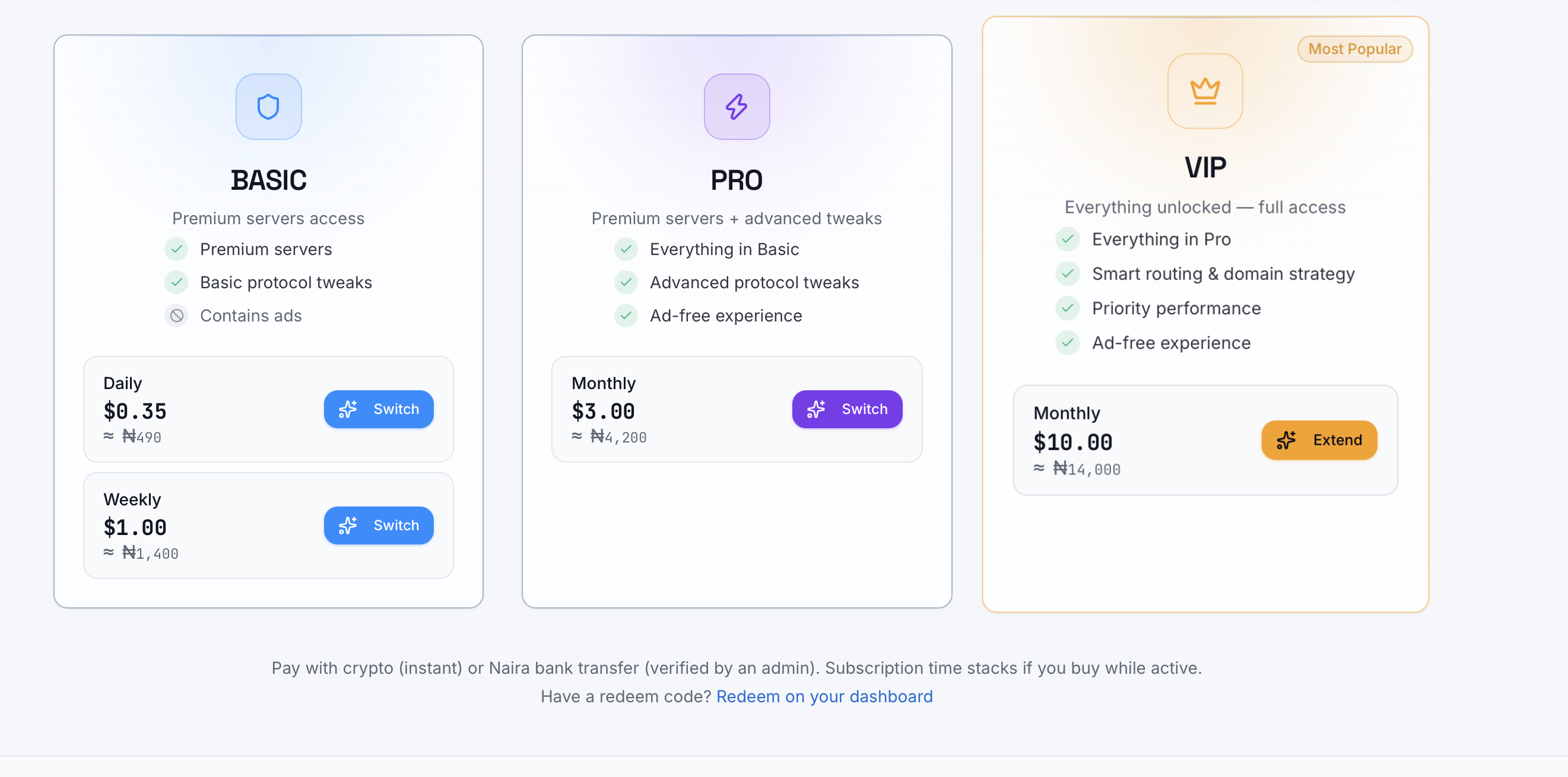Extend the VIP Monthly $10.00 subscription
Image resolution: width=1568 pixels, height=777 pixels.
(x=1318, y=440)
